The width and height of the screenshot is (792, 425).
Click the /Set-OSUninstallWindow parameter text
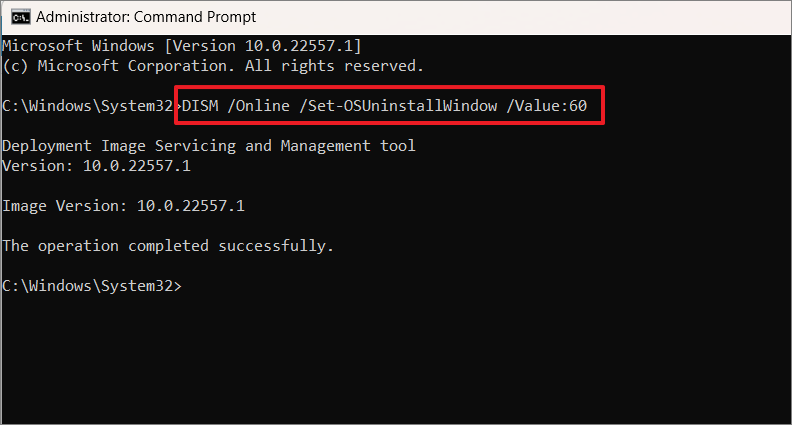399,106
